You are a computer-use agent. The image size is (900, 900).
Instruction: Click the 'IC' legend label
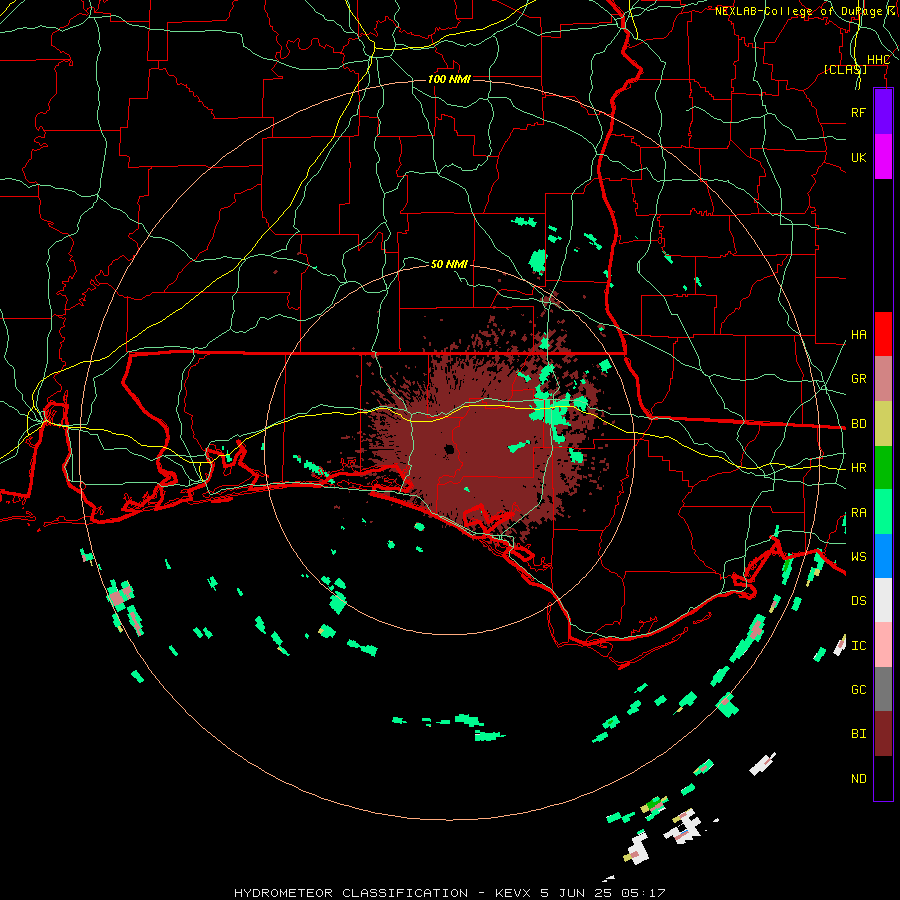(858, 646)
